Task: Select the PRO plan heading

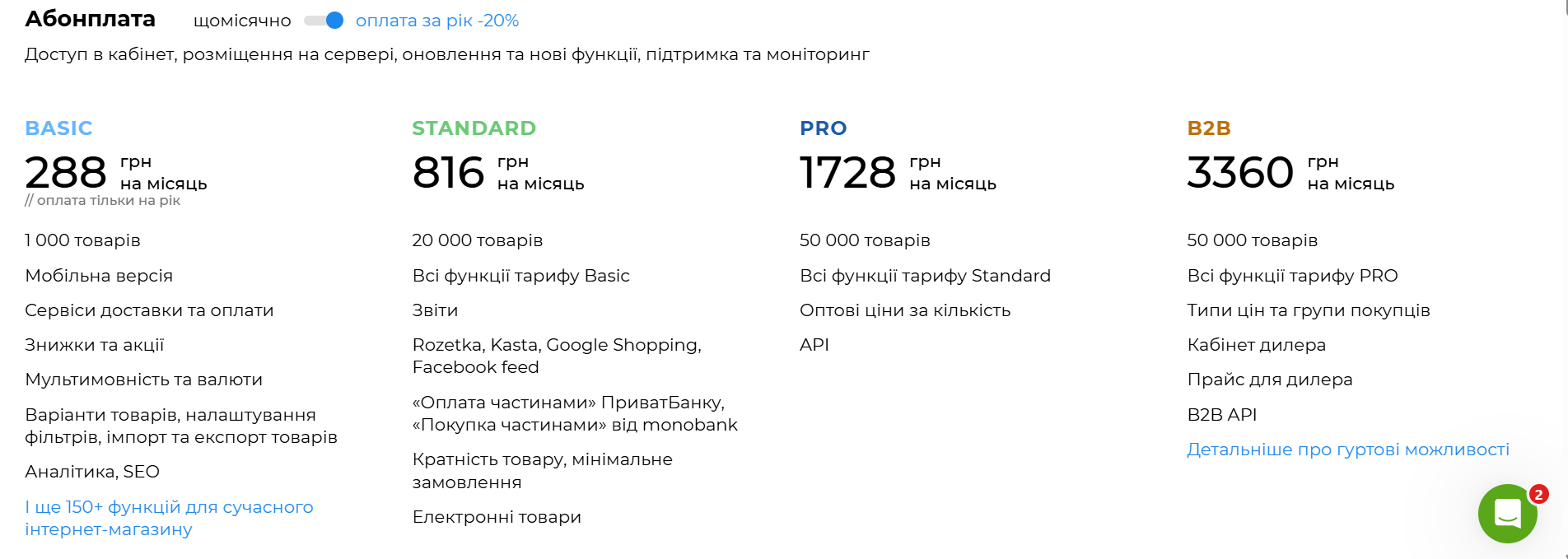Action: [823, 128]
